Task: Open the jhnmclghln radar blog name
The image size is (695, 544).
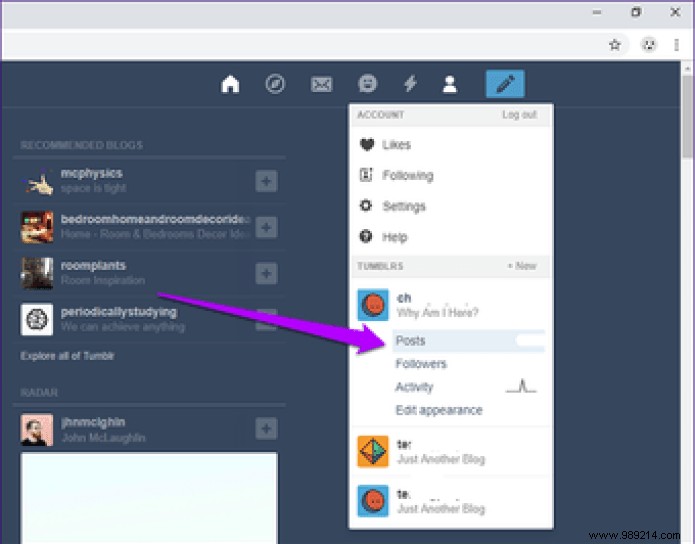Action: 93,422
